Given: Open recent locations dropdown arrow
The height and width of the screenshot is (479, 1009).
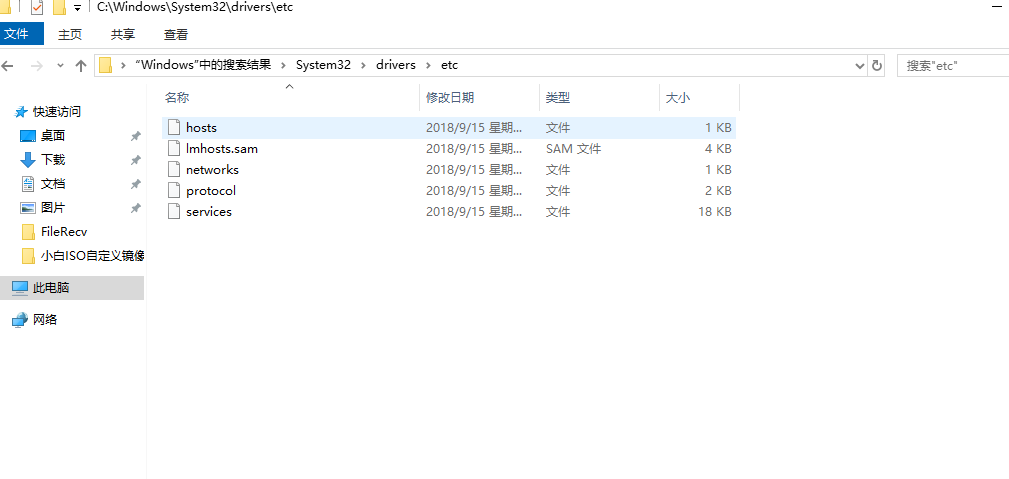Looking at the screenshot, I should click(60, 65).
